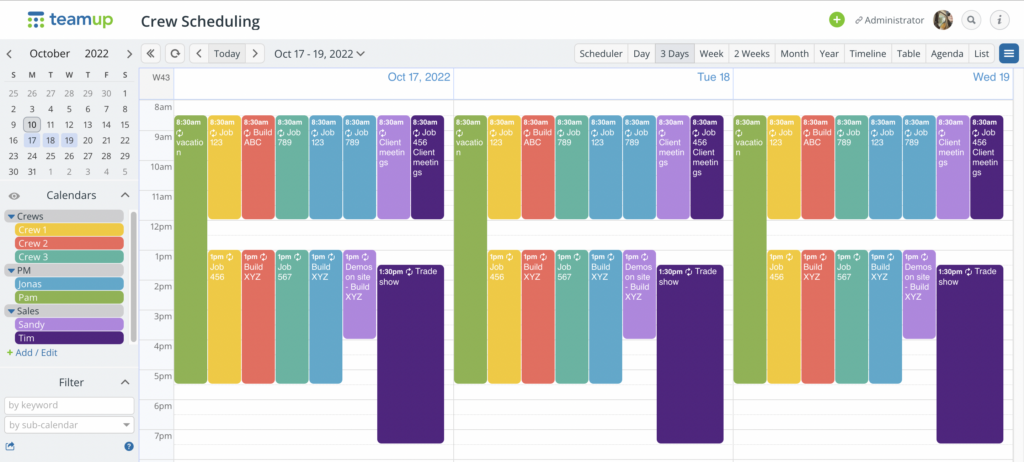The image size is (1024, 462).
Task: Click the W43 week number label
Action: coord(161,77)
